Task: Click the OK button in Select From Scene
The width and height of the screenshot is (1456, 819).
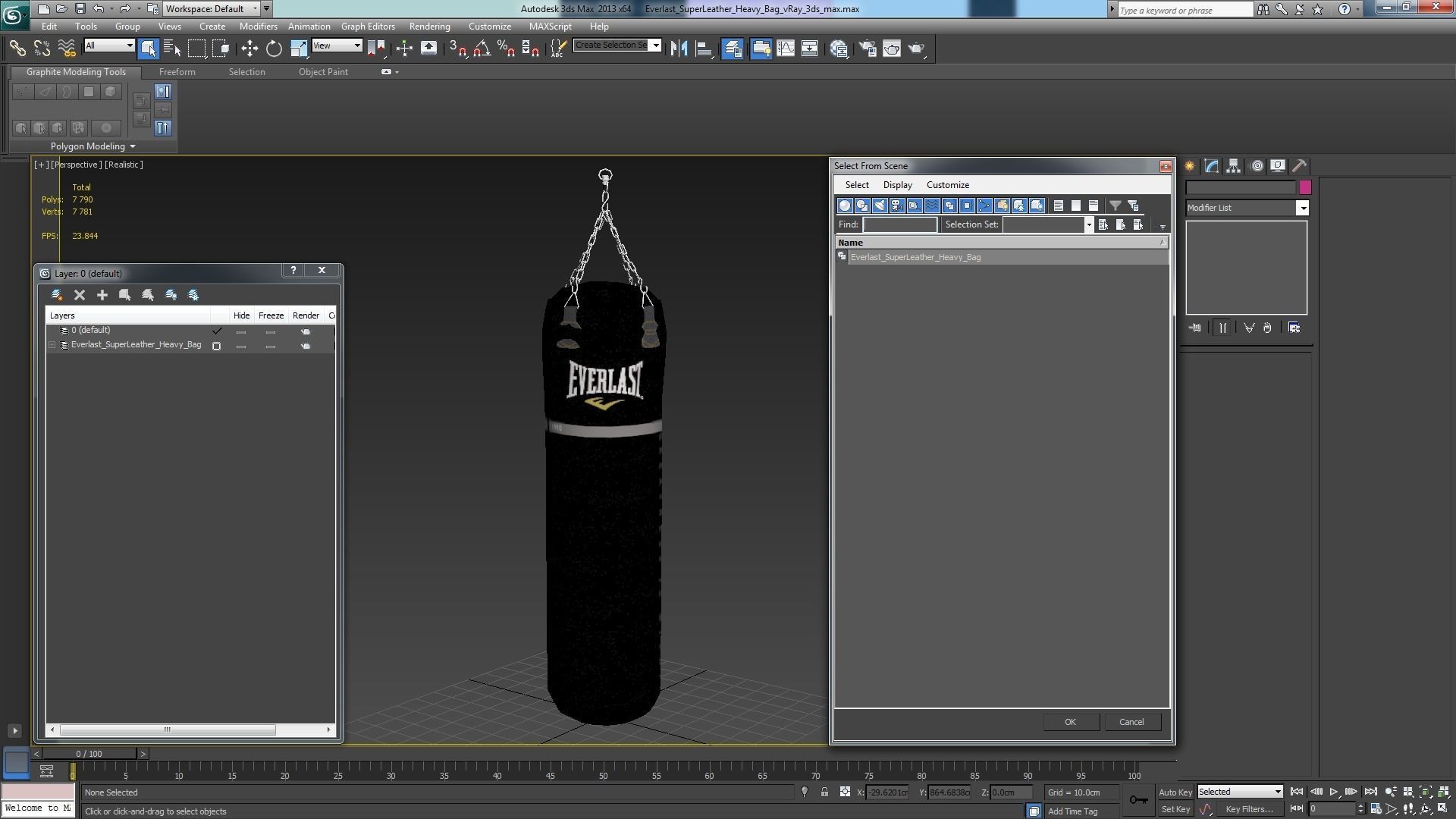Action: click(1070, 722)
